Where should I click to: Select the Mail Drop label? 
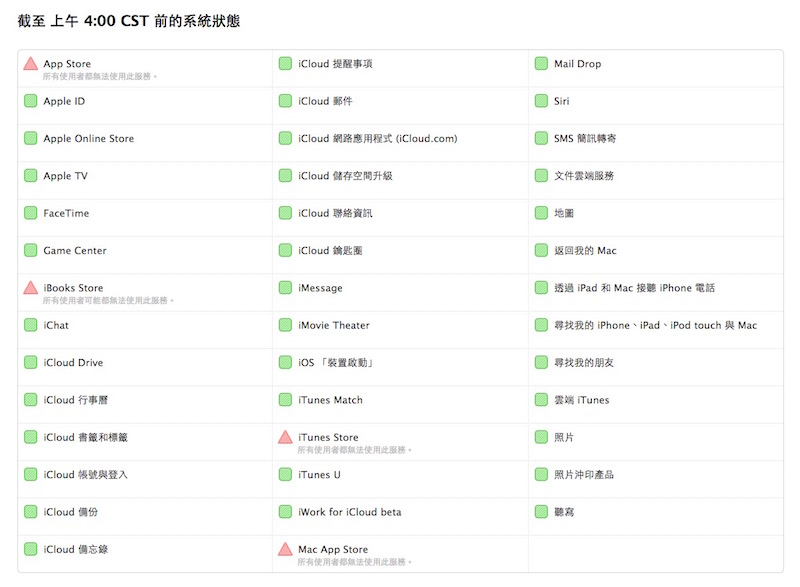click(578, 64)
